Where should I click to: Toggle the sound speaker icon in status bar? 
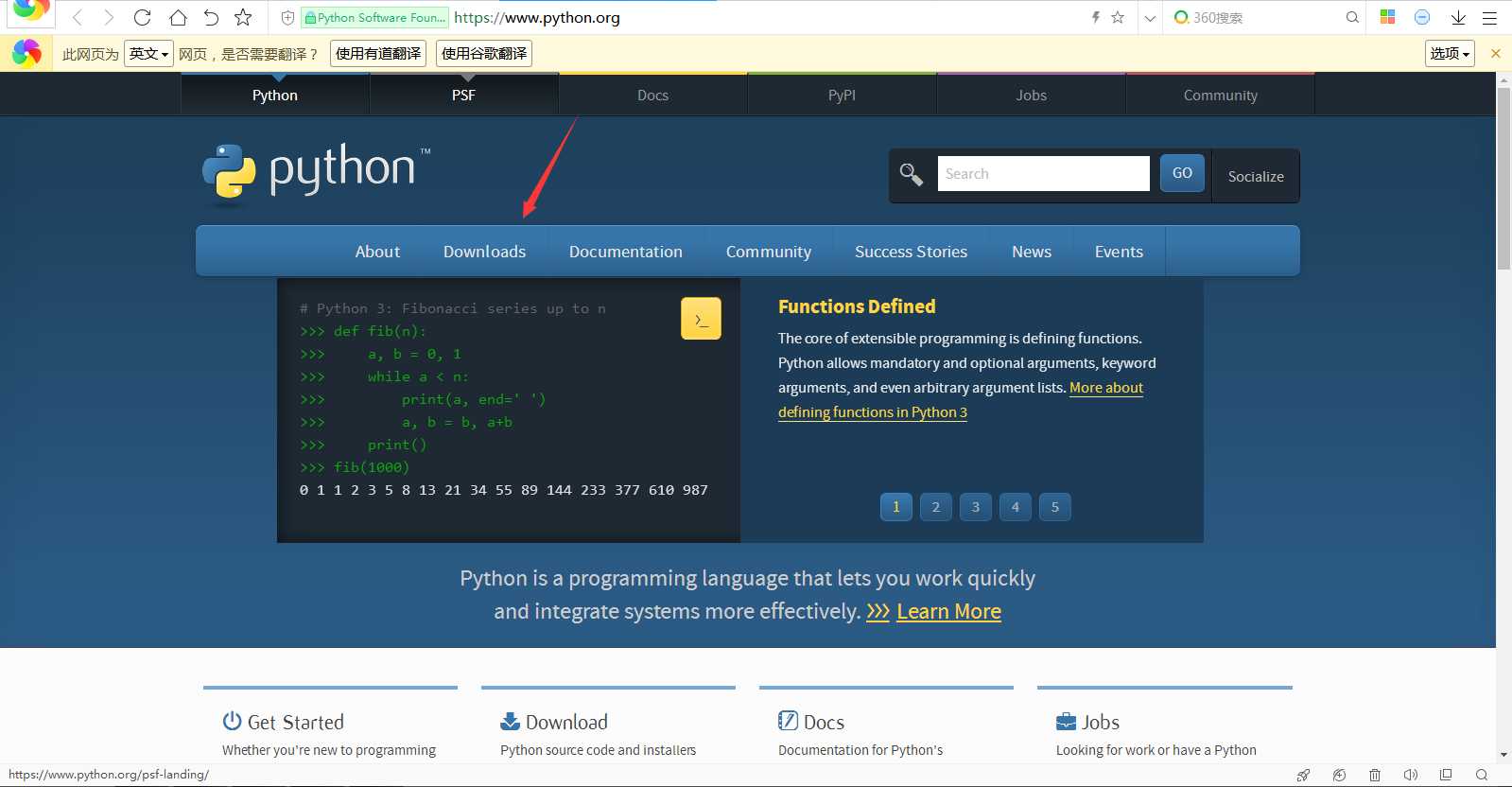[1410, 775]
